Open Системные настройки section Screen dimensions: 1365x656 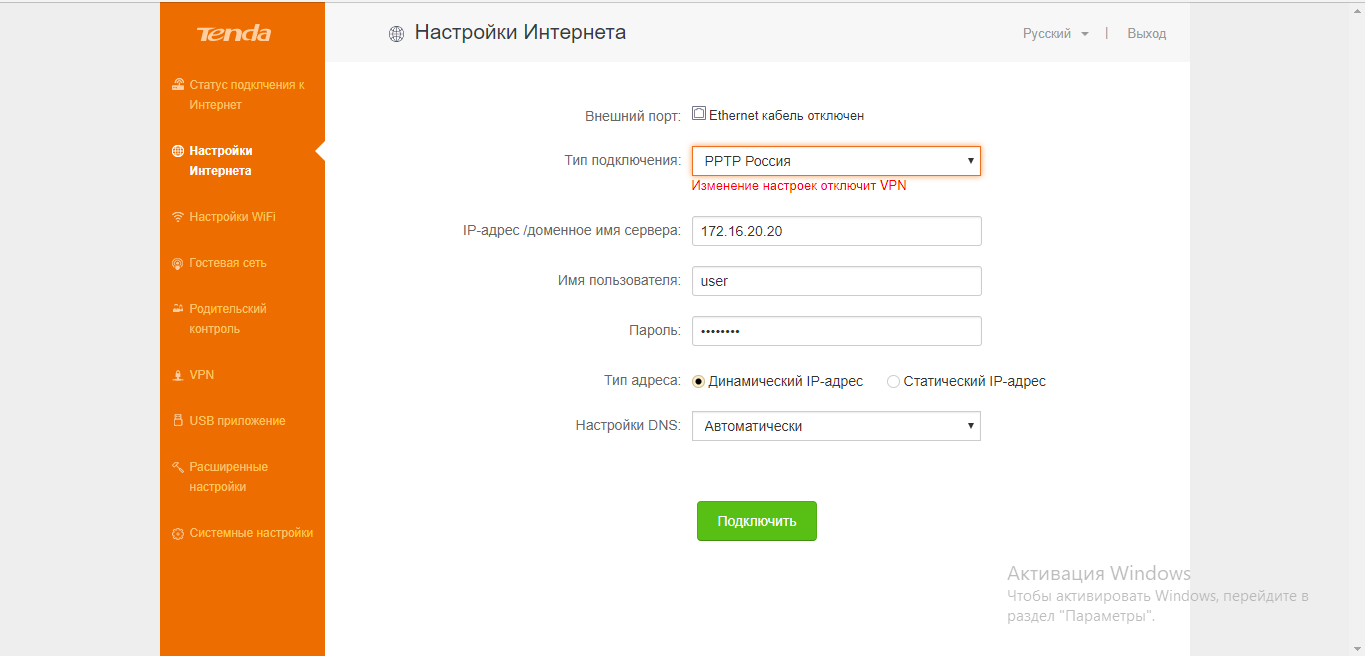(x=251, y=533)
